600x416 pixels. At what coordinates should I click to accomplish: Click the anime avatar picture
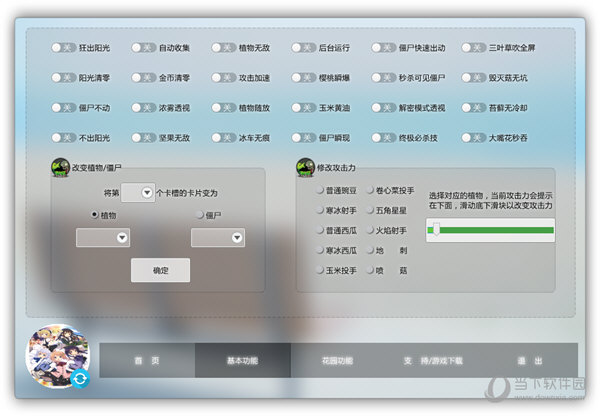pos(58,356)
